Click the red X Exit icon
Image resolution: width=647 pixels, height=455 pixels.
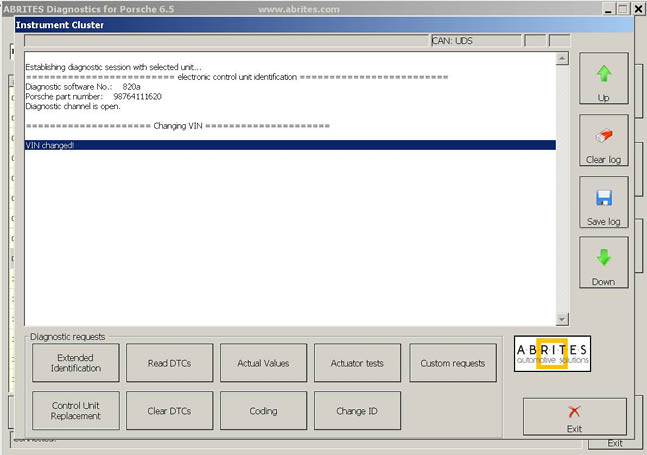click(x=574, y=411)
